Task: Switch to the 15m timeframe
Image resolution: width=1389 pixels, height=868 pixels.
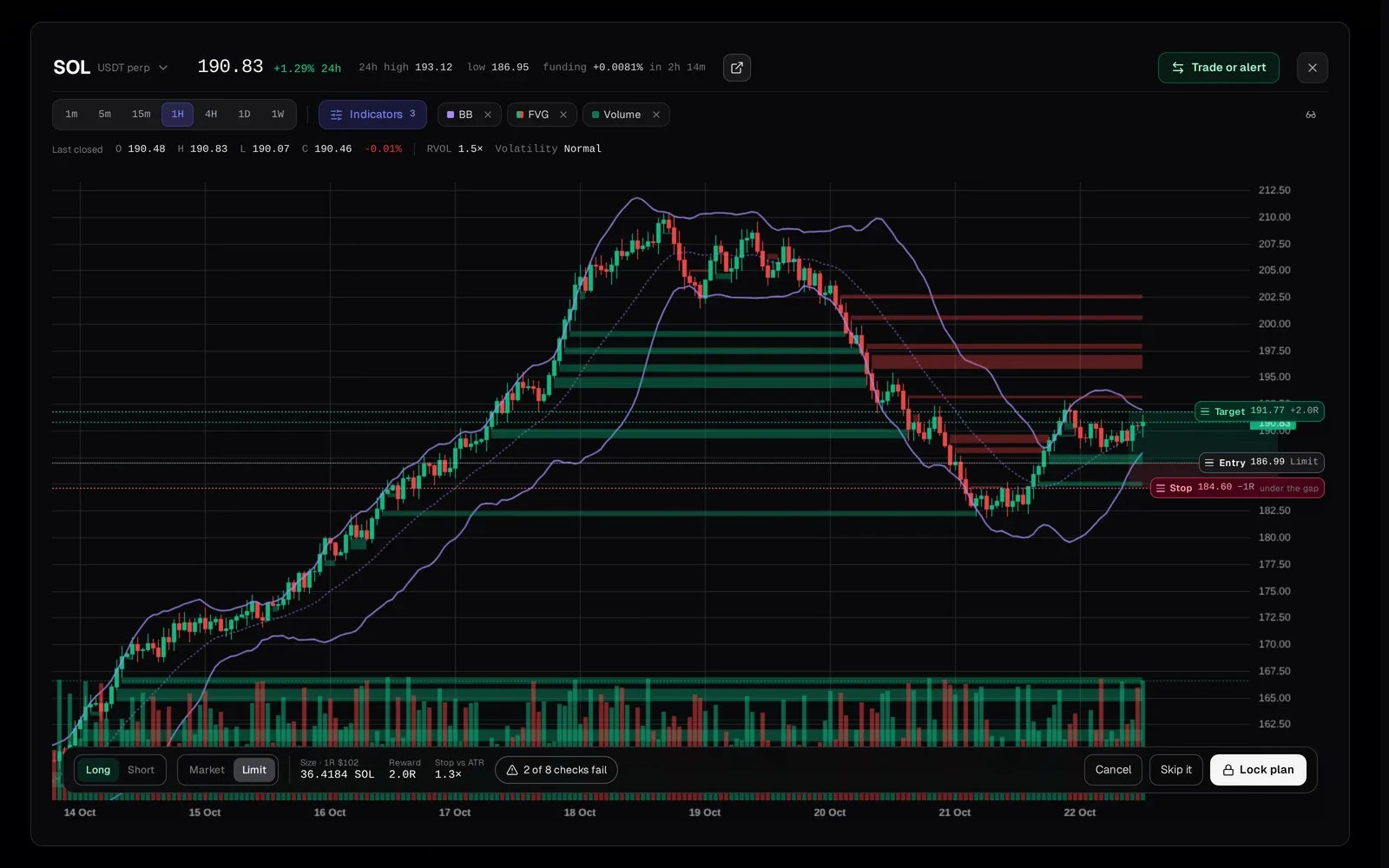Action: 141,115
